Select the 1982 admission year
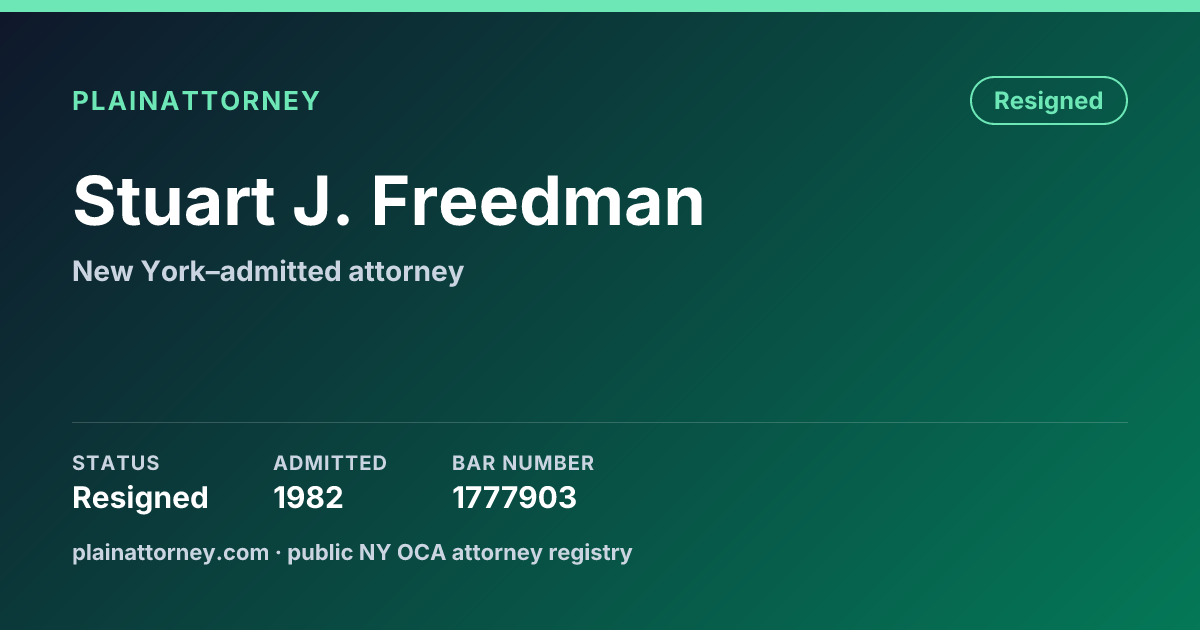This screenshot has width=1200, height=630. click(308, 498)
